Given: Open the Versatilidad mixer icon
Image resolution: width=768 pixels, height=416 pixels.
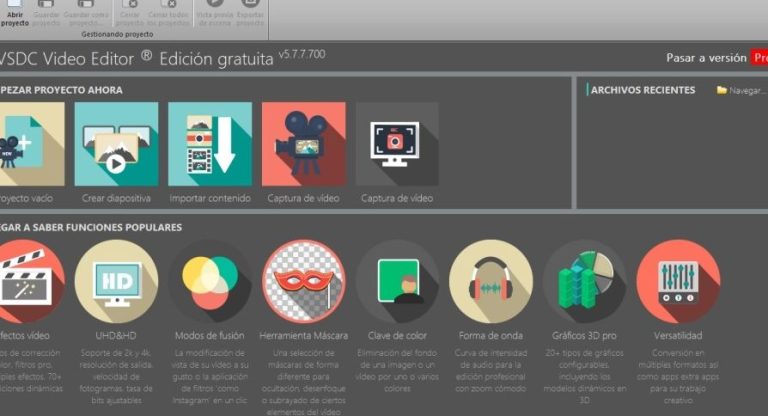Looking at the screenshot, I should click(x=678, y=282).
